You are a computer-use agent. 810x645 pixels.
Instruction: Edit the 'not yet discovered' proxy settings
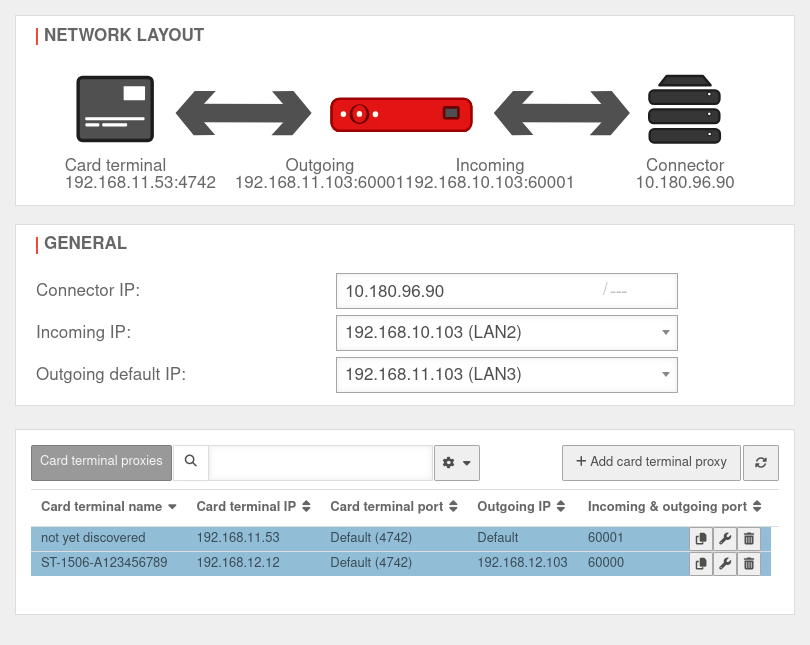click(x=725, y=539)
